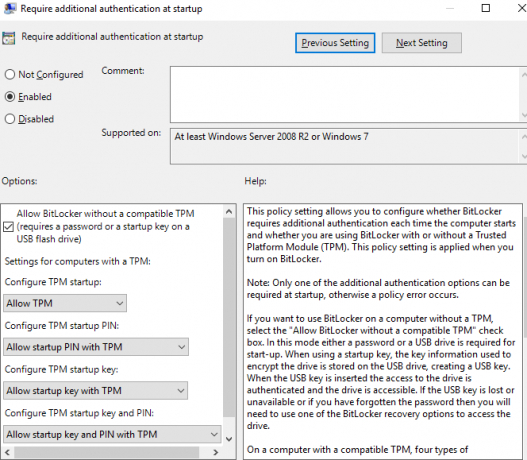Screen dimensions: 527x460
Task: Select the Disabled radio button
Action: (10, 119)
